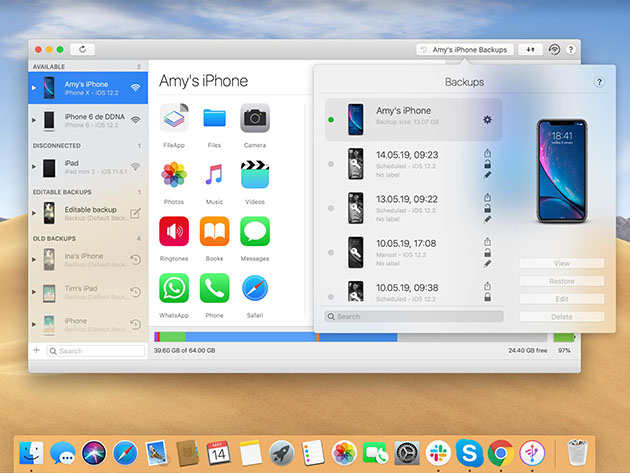Click the Restore button
This screenshot has height=473, width=630.
(x=562, y=281)
